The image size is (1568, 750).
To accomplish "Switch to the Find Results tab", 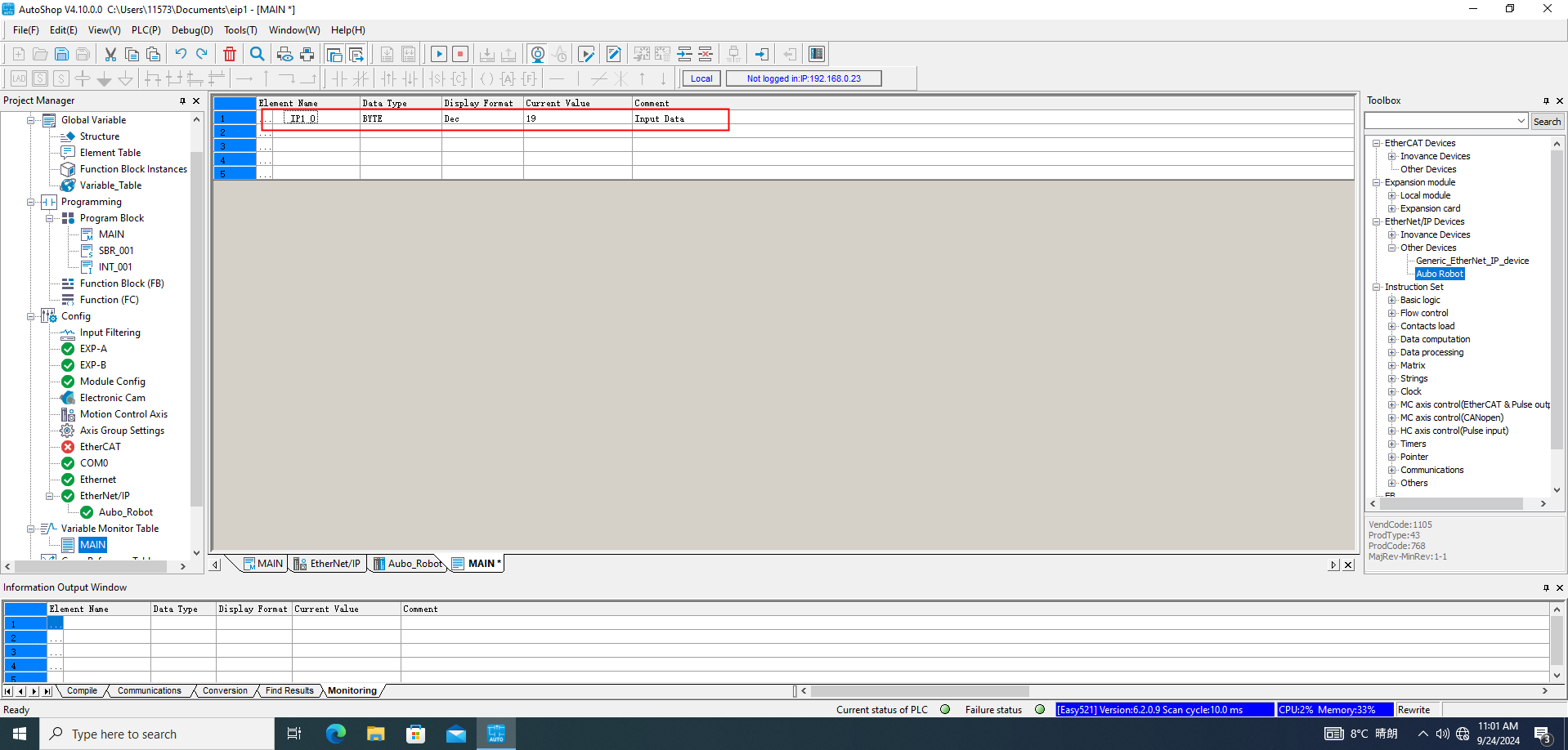I will [x=289, y=691].
